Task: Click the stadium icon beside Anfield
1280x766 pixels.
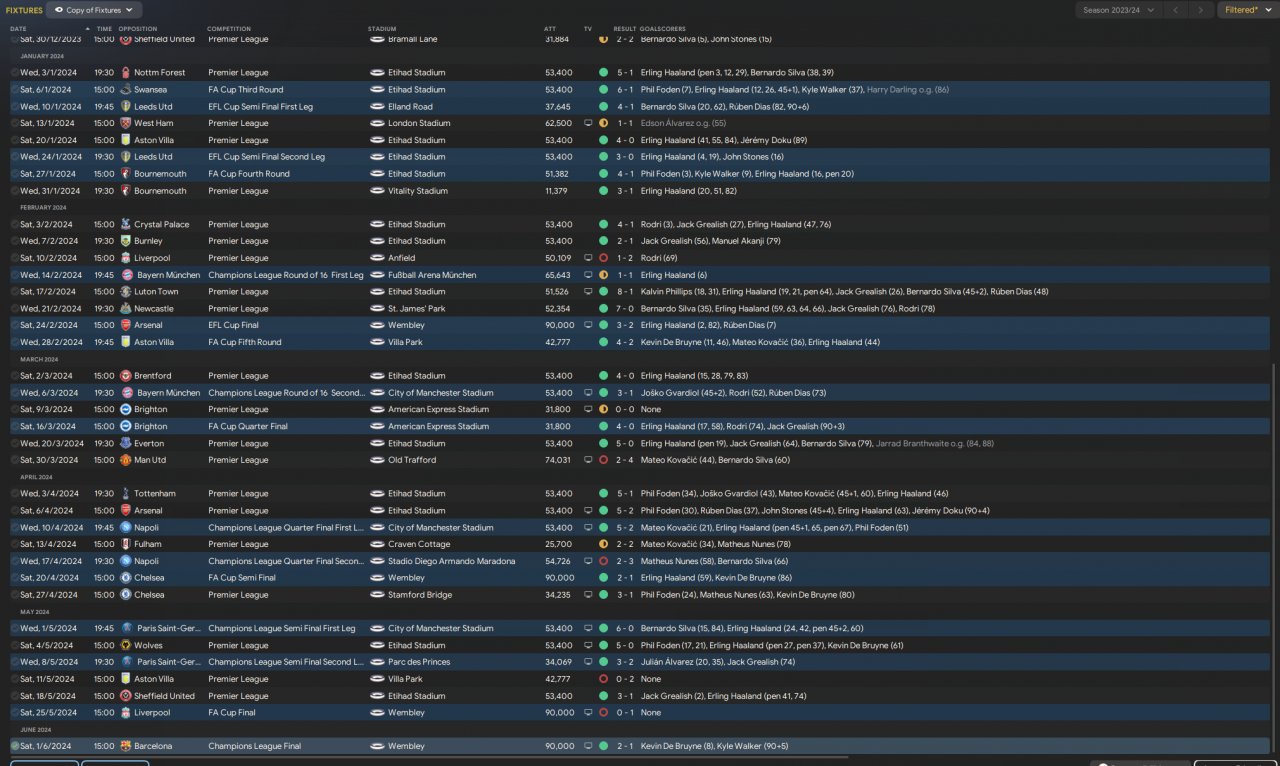Action: click(x=377, y=258)
